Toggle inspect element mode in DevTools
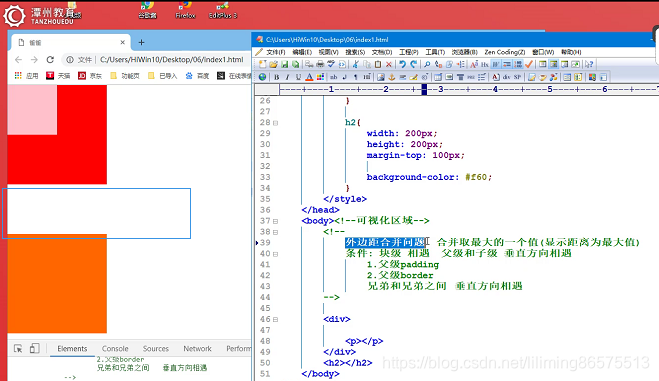 [18, 348]
